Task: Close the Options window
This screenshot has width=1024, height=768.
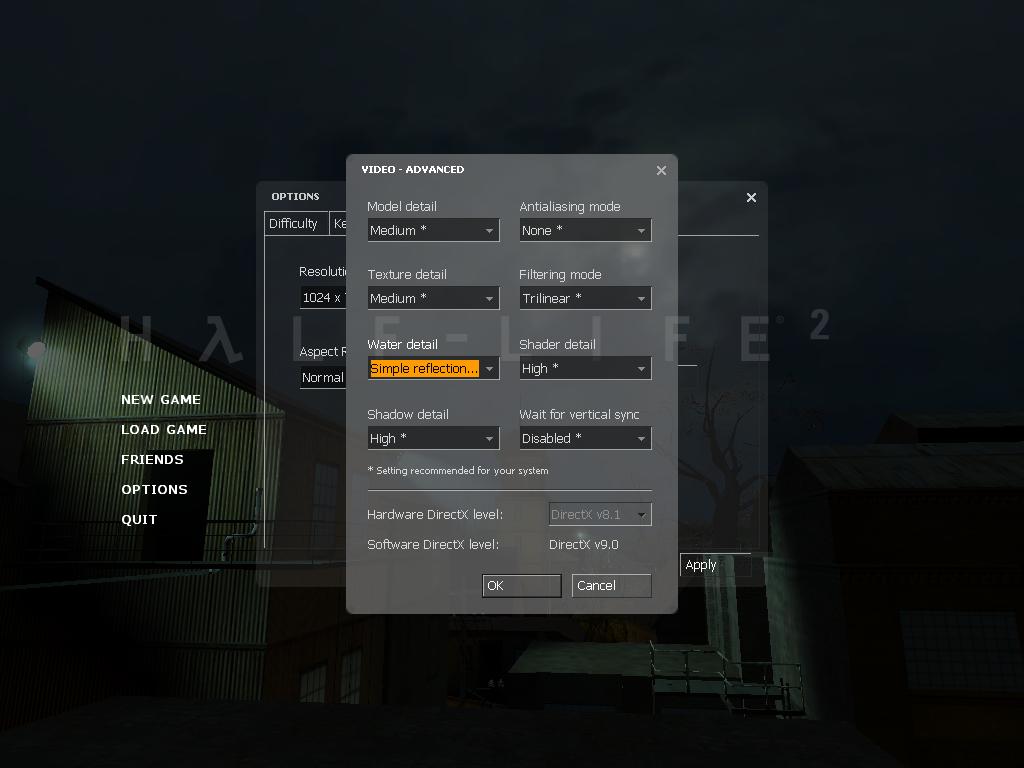Action: coord(751,197)
